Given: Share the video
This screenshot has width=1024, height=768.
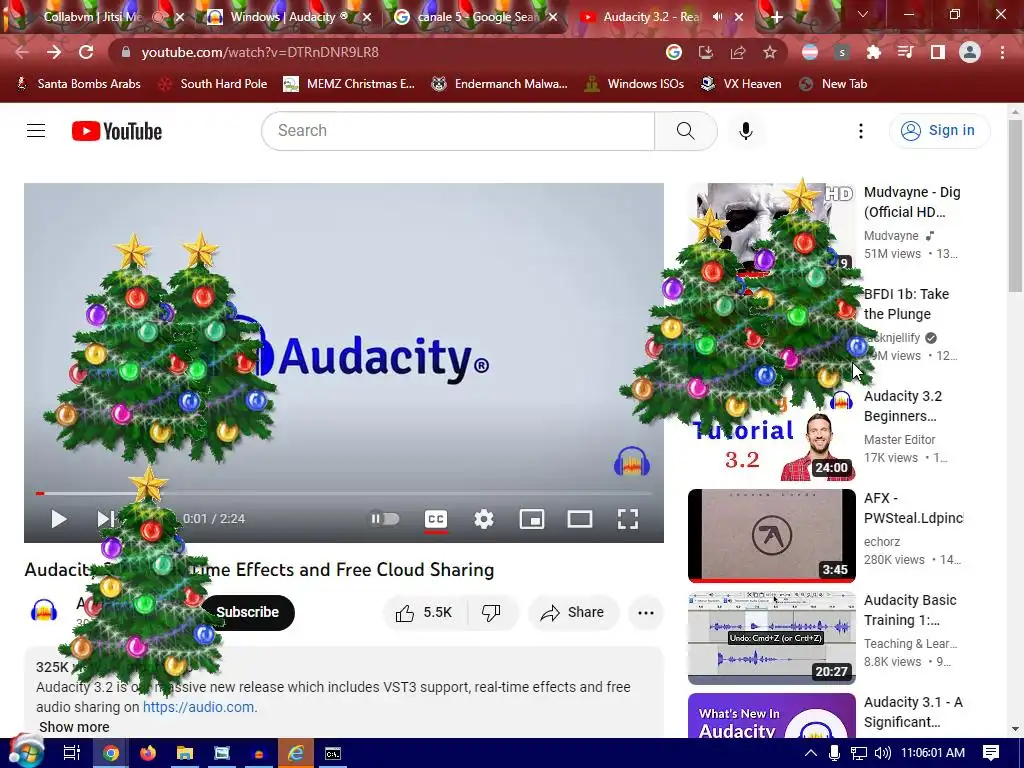Looking at the screenshot, I should 573,613.
